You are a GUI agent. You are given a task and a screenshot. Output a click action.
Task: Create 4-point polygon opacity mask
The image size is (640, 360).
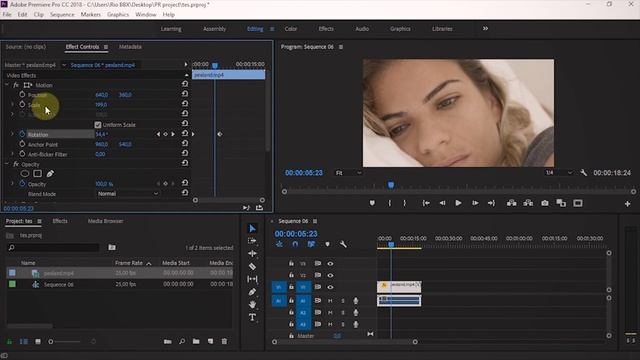37,174
